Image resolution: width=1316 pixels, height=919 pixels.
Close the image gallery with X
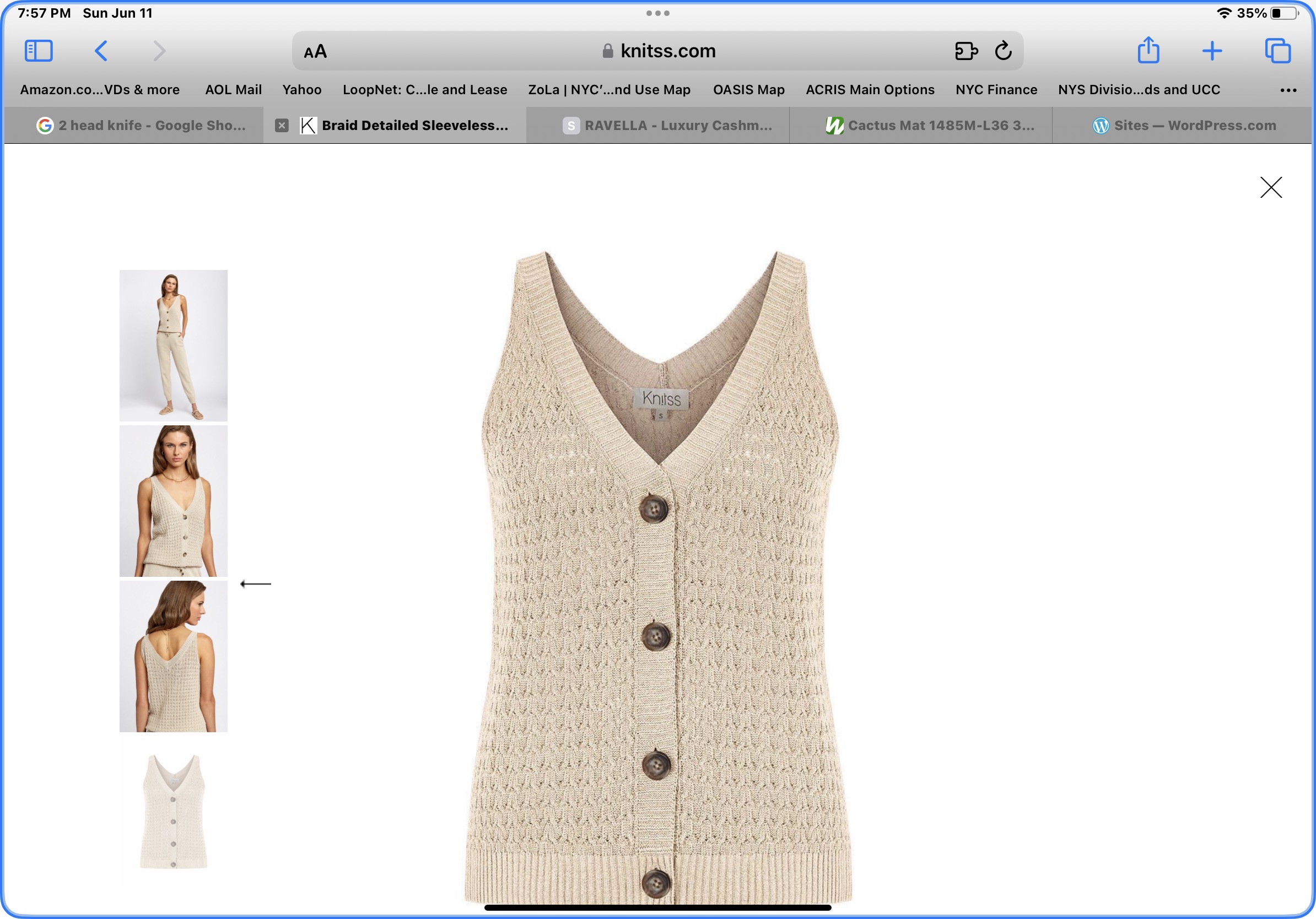(1271, 187)
